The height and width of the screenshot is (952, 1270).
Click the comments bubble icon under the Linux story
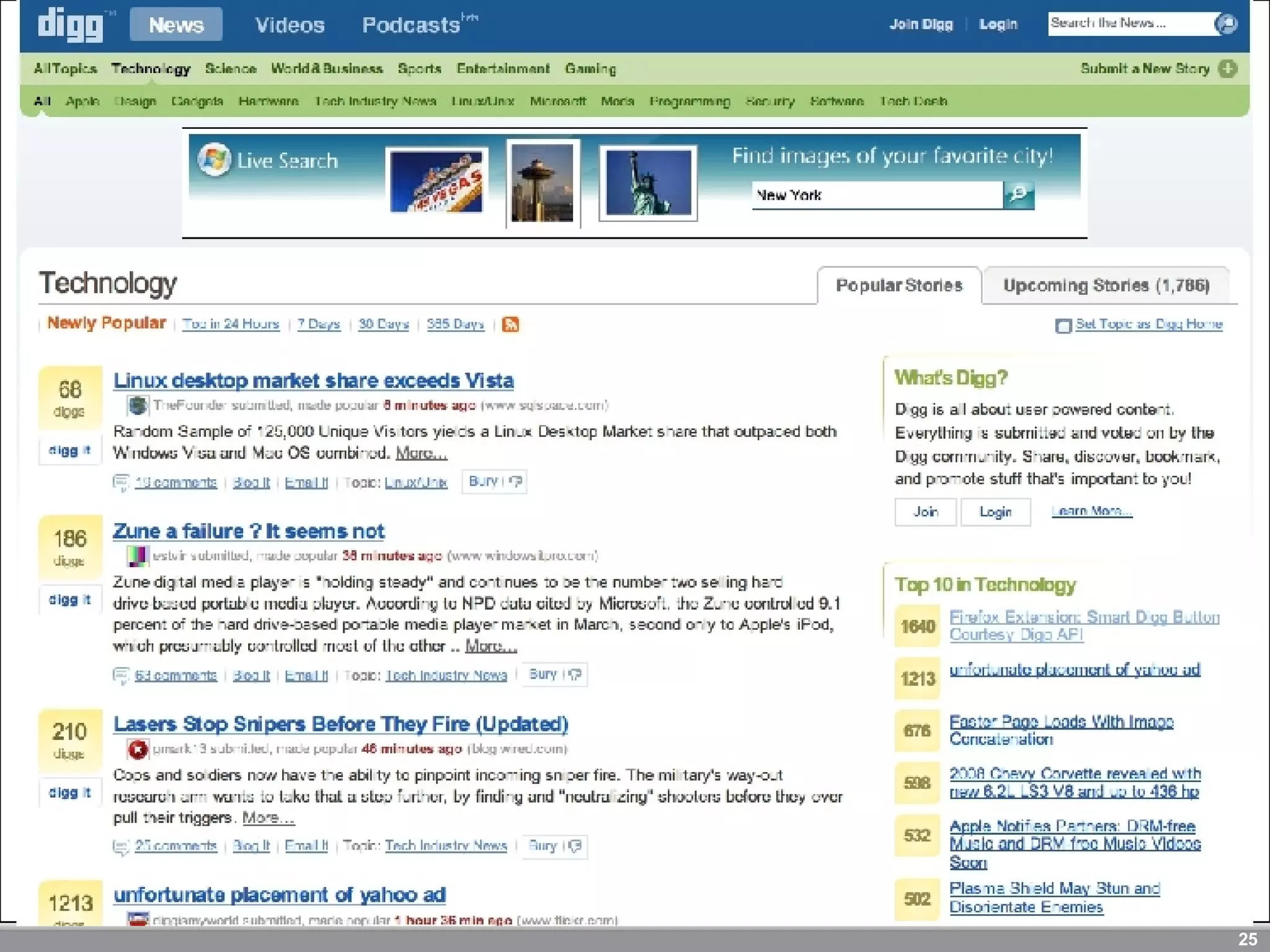click(121, 482)
